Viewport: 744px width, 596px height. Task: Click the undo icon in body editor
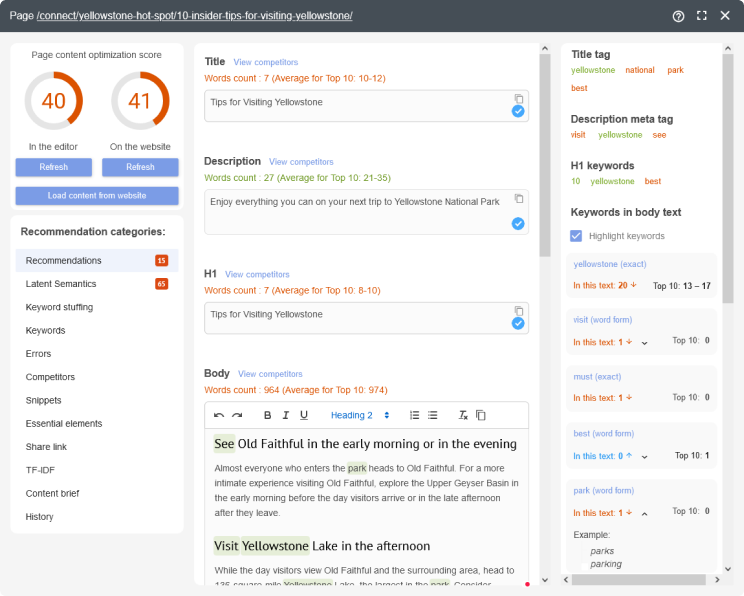[x=219, y=415]
